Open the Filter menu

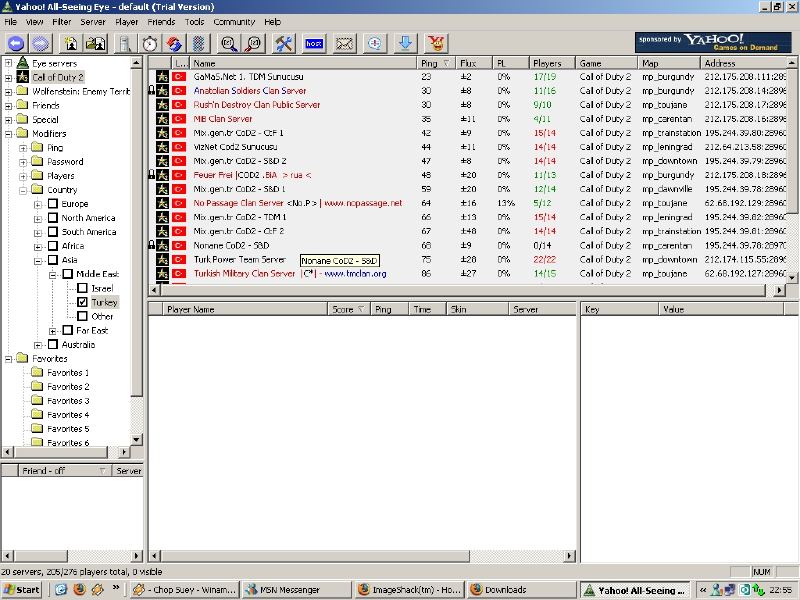[x=61, y=22]
